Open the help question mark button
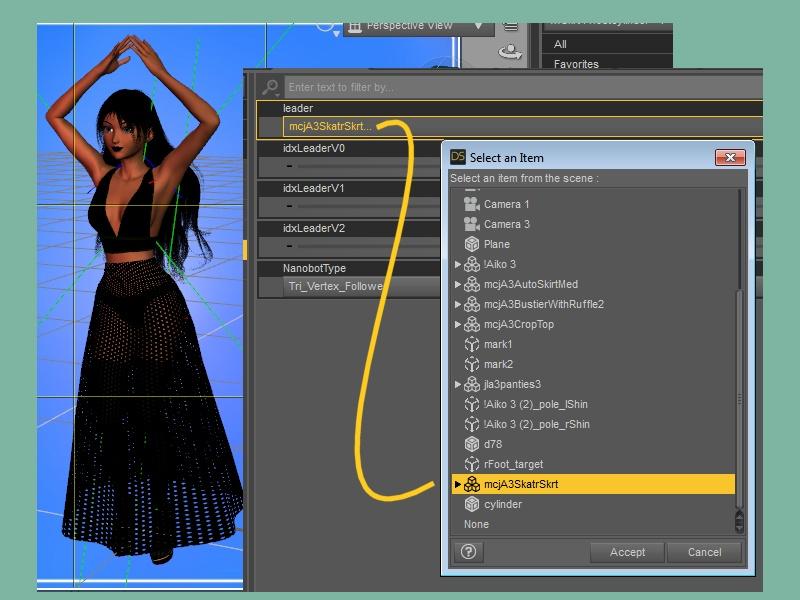The height and width of the screenshot is (600, 800). [468, 552]
